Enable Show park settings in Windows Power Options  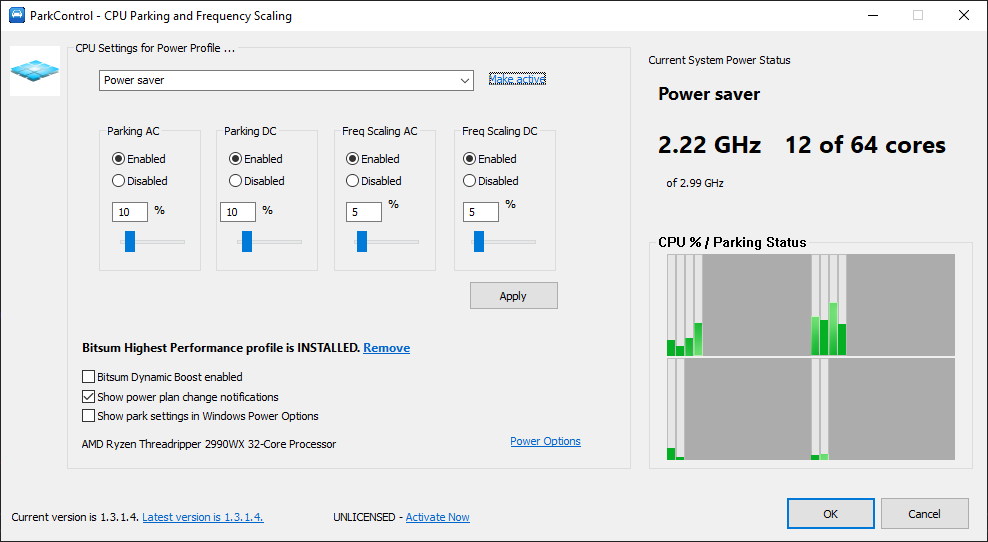coord(89,416)
